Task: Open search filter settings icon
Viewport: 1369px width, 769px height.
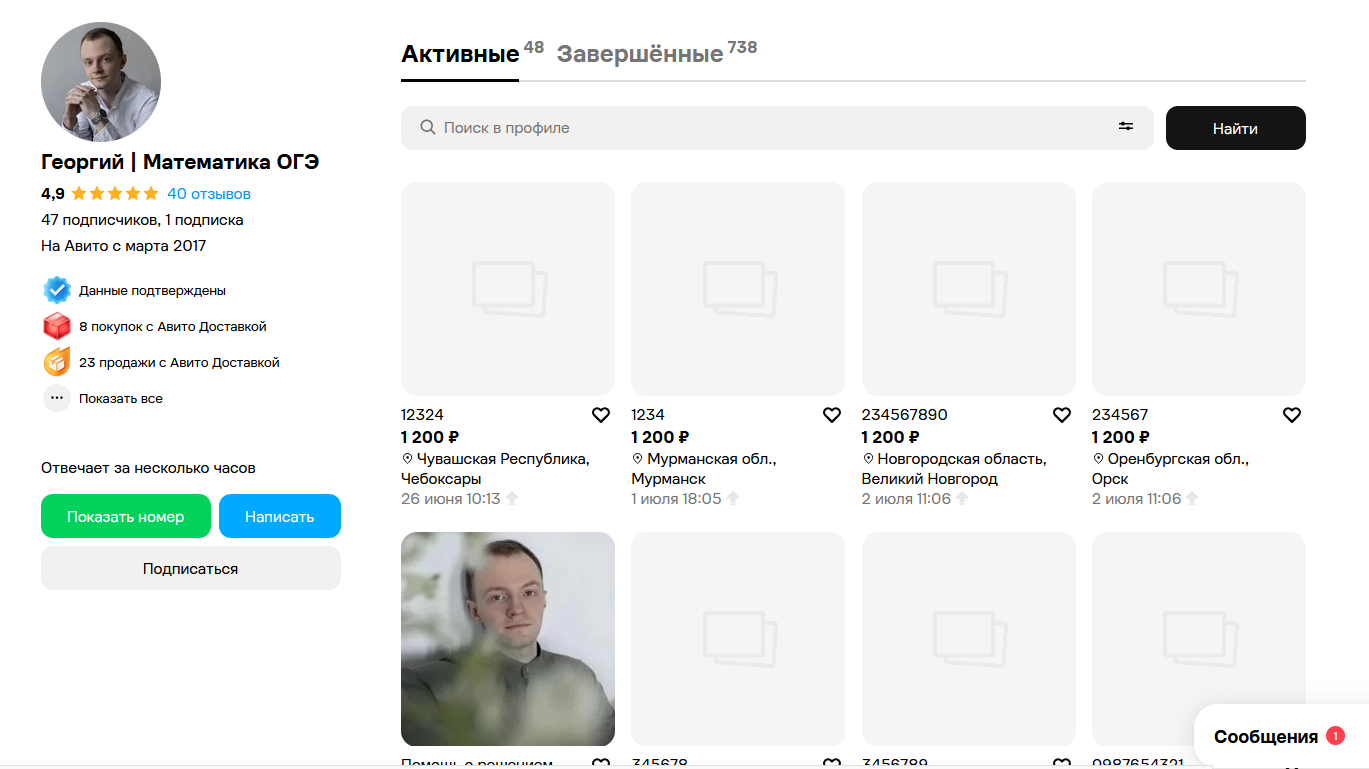Action: click(x=1126, y=127)
